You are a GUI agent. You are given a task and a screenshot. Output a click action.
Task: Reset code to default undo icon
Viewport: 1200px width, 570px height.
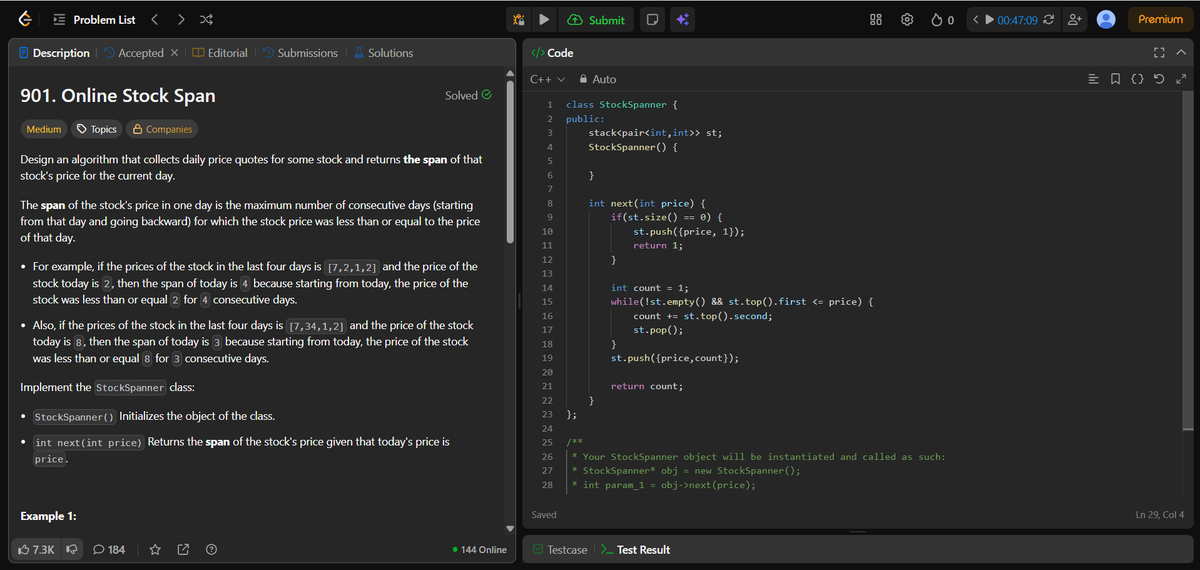[x=1160, y=79]
